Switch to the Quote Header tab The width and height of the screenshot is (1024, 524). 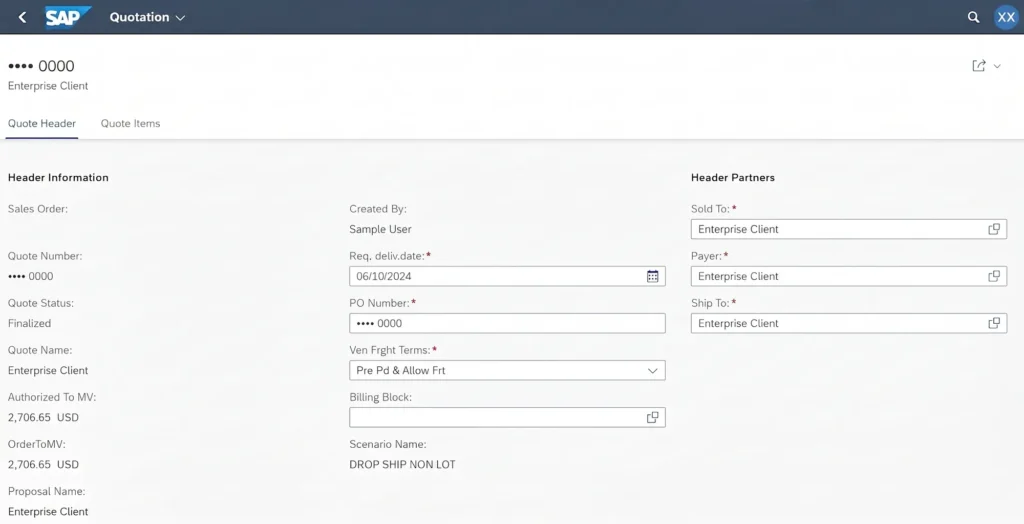click(x=42, y=123)
